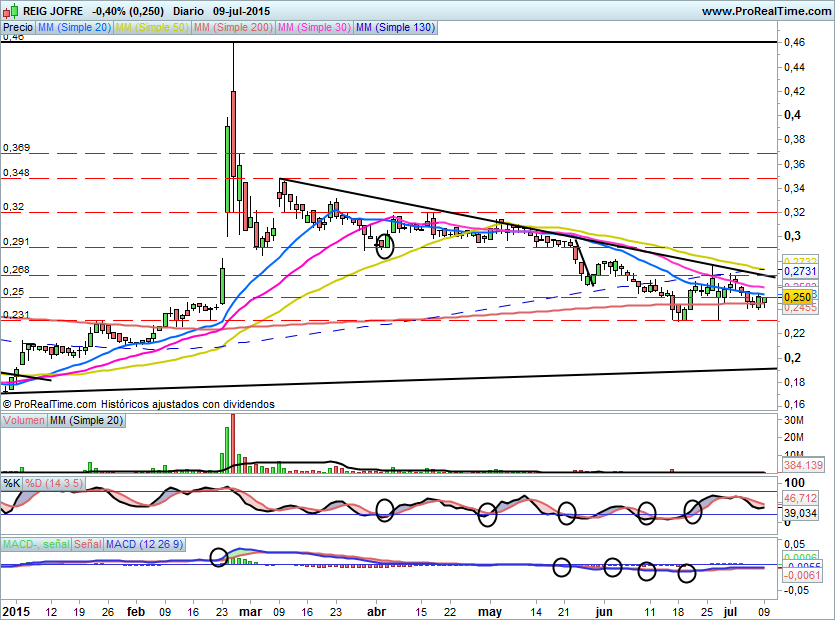835x620 pixels.
Task: Click the circled MACD crossover near 23 February
Action: (219, 556)
